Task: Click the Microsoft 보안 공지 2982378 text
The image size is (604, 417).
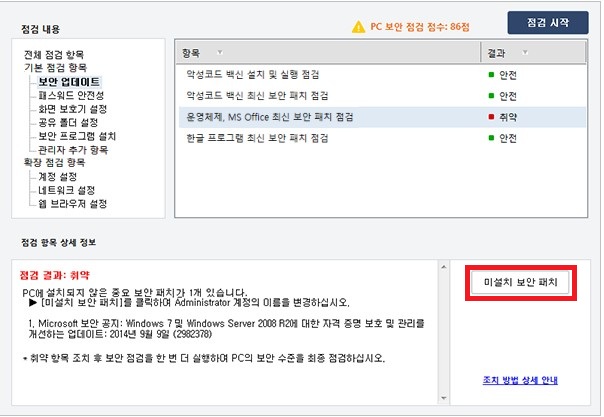Action: point(226,328)
